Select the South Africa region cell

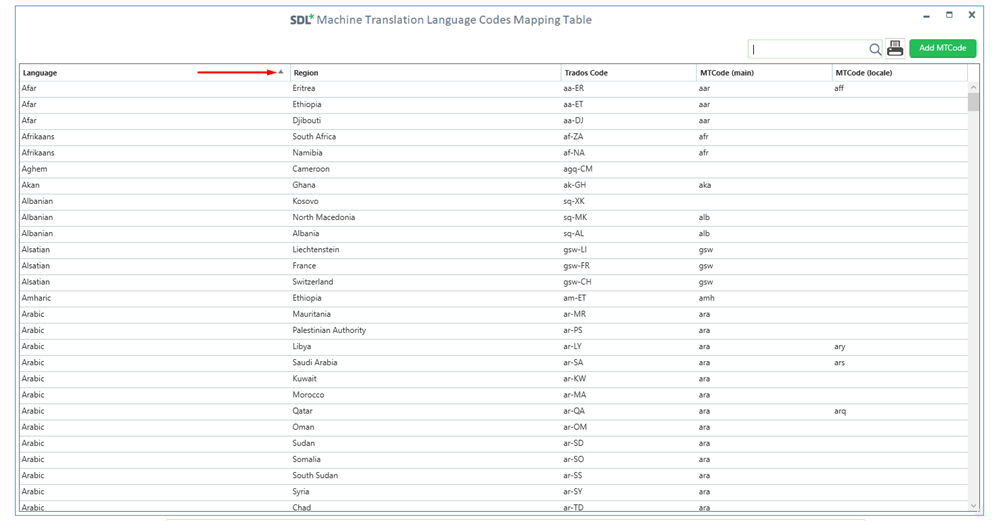point(314,136)
